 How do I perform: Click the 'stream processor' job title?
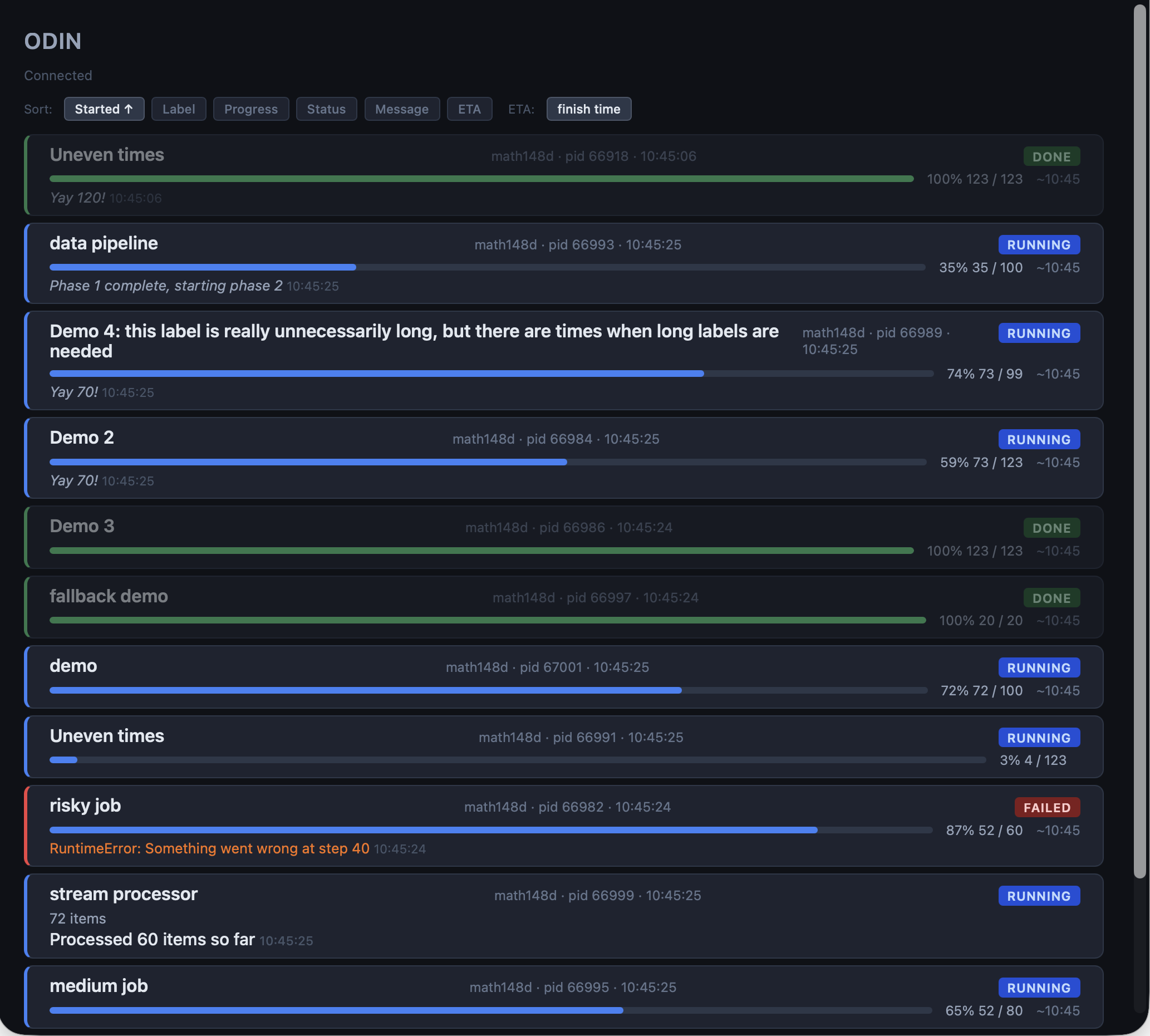[124, 894]
